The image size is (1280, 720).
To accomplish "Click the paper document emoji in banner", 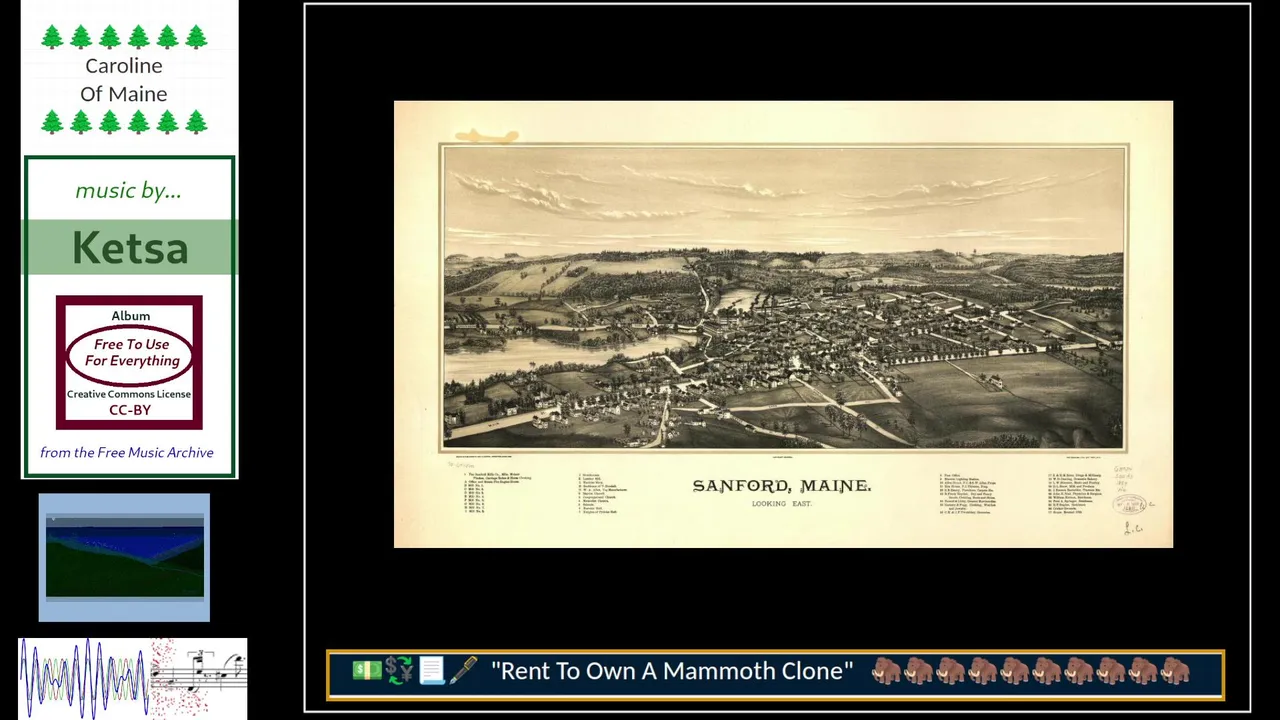I will coord(431,671).
